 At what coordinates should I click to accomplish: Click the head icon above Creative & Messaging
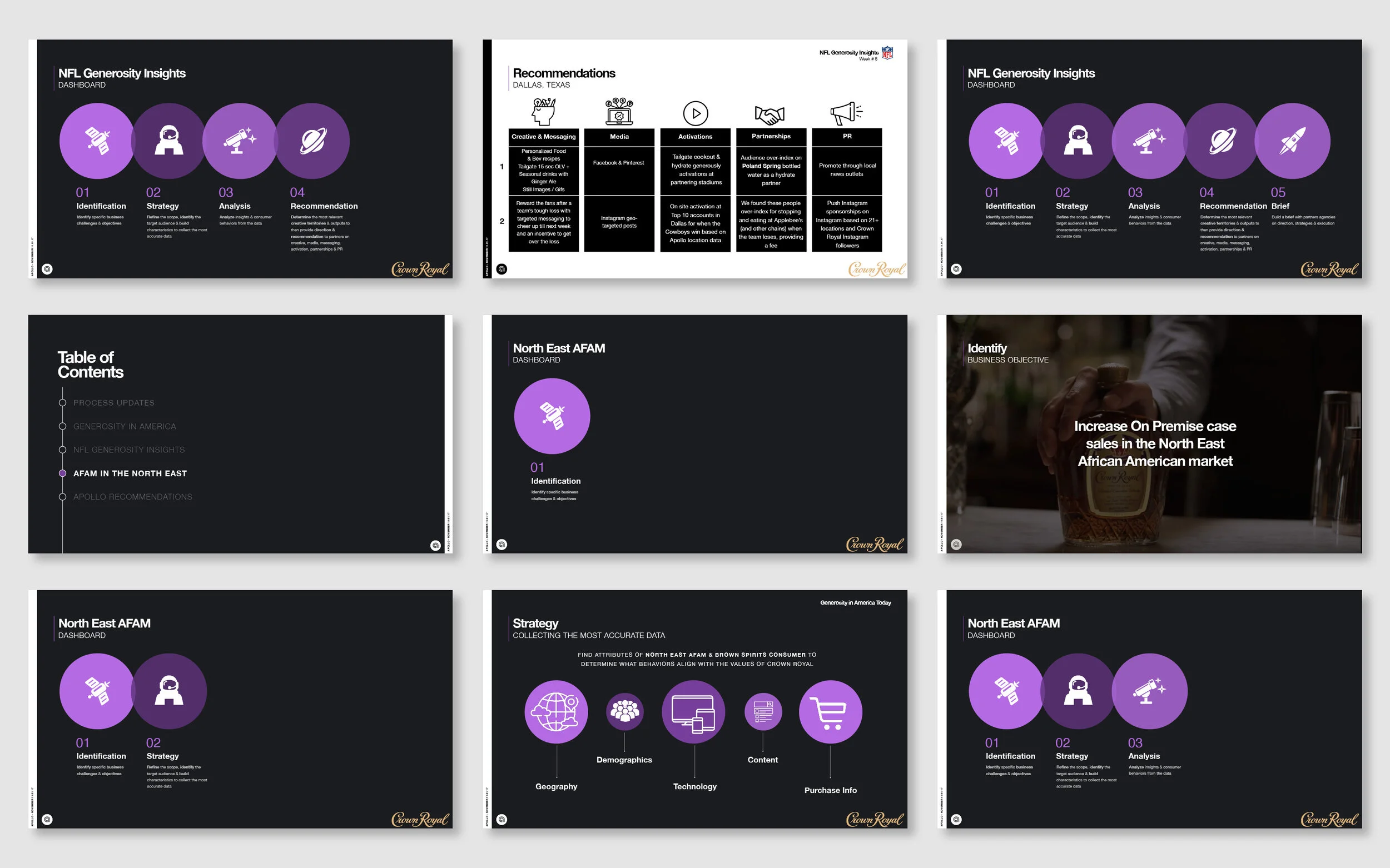[543, 111]
